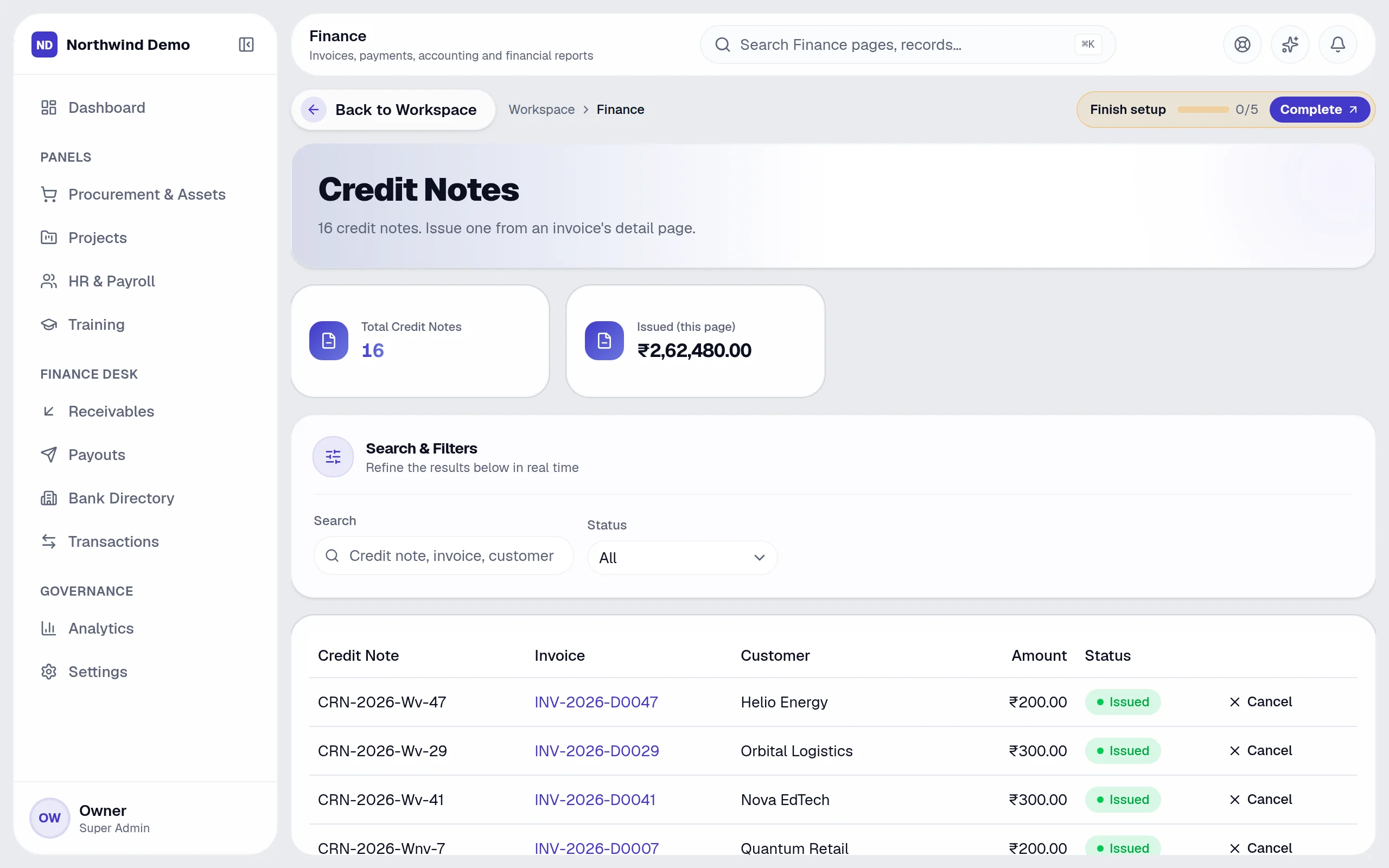The width and height of the screenshot is (1389, 868).
Task: Open the notifications bell
Action: coord(1337,45)
